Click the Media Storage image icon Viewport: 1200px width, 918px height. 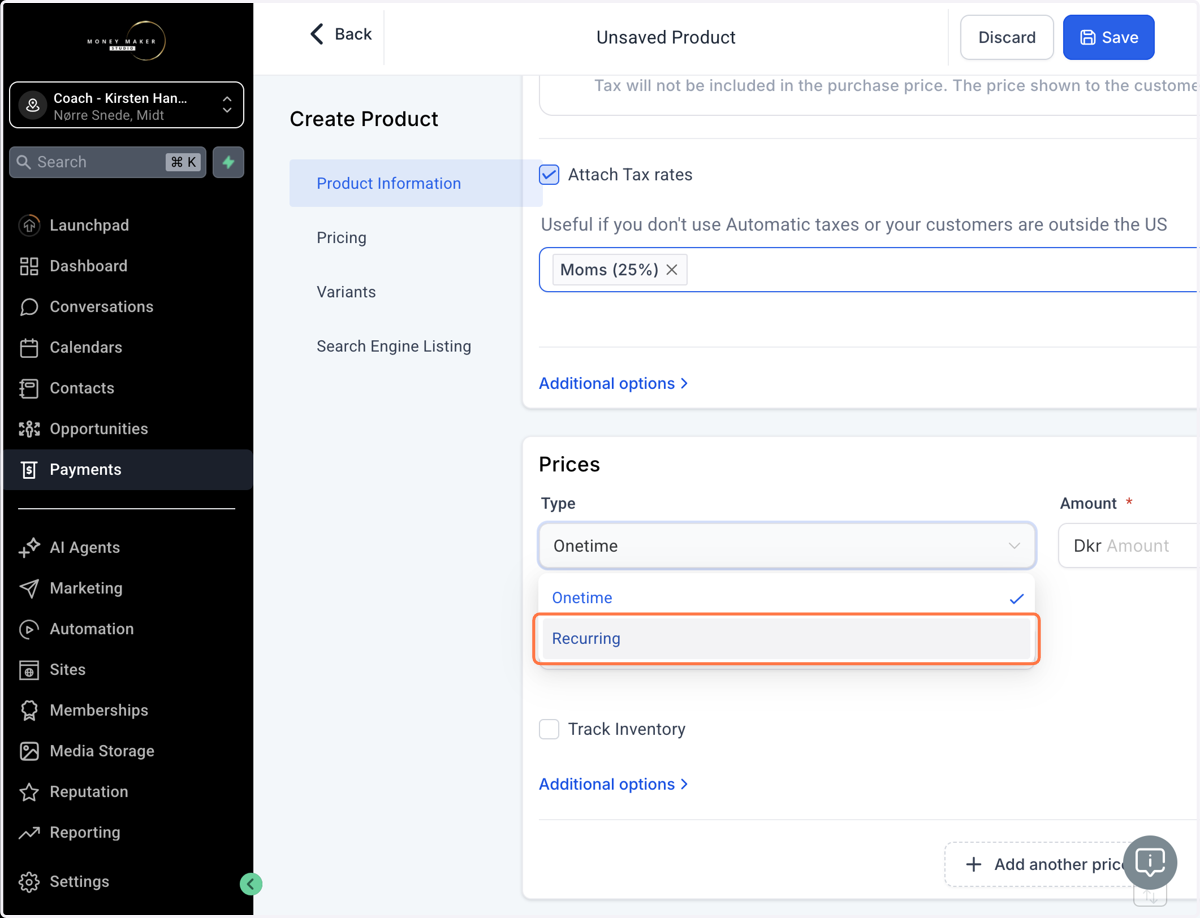point(29,751)
